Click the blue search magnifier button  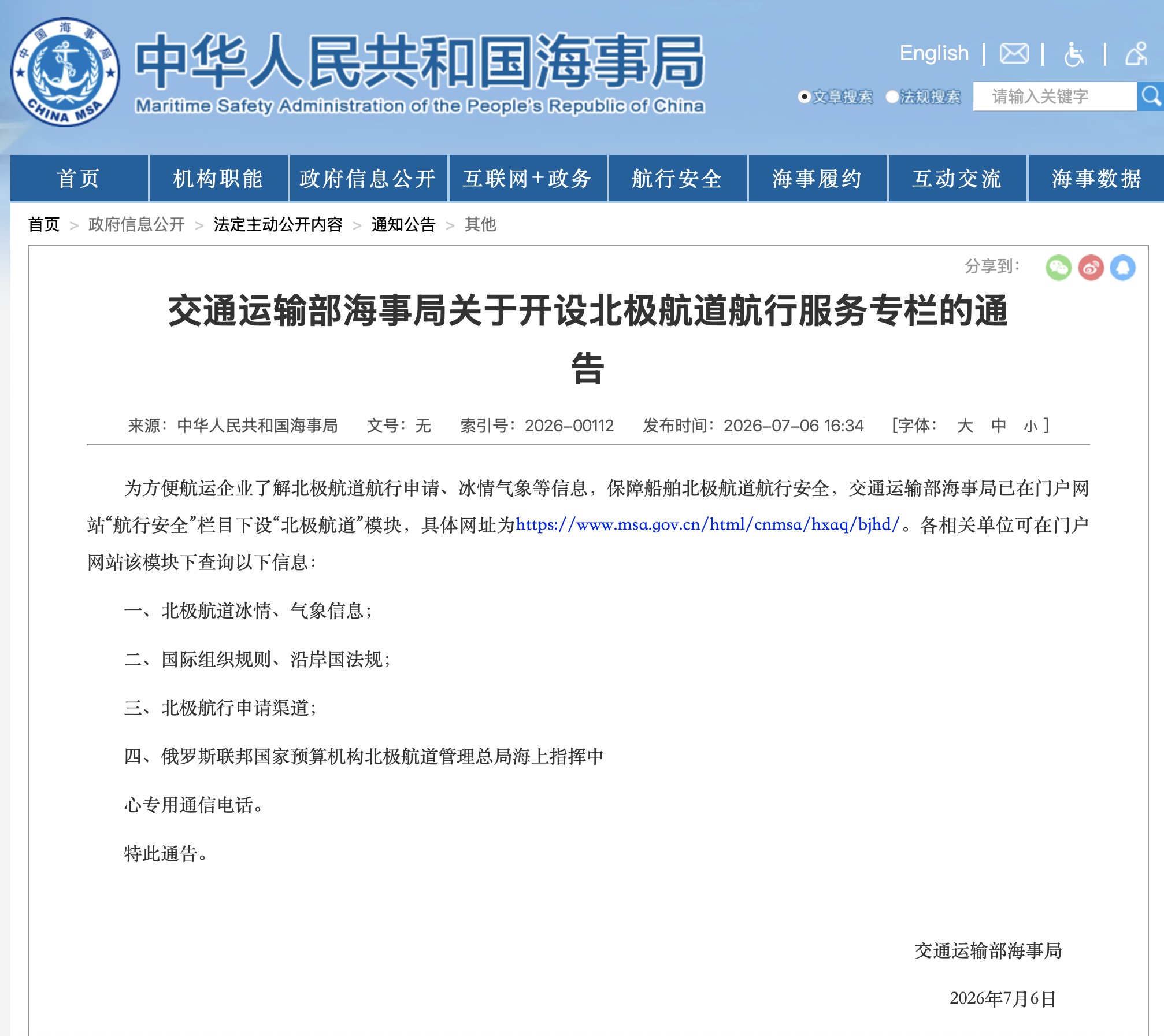point(1150,96)
